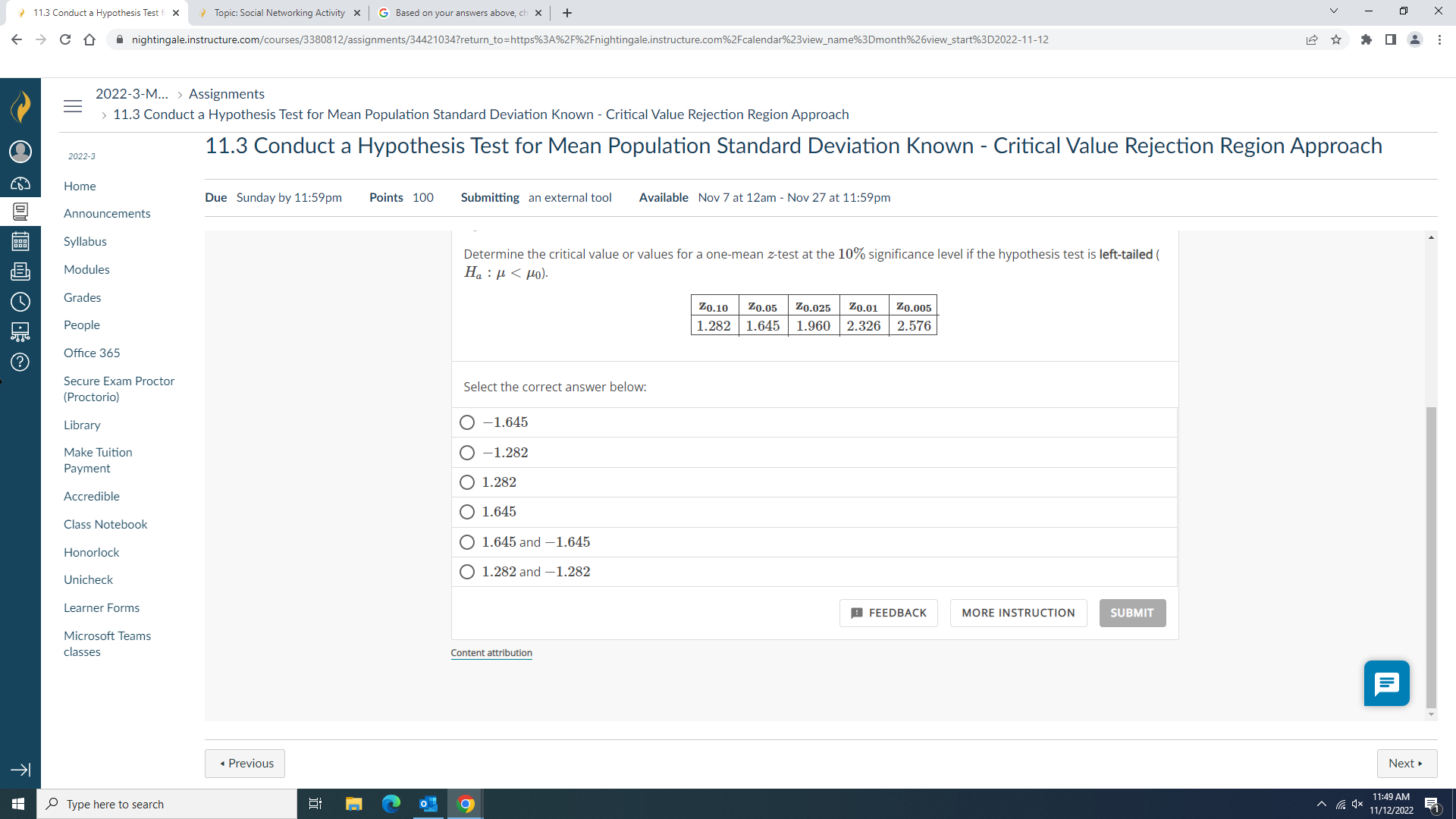Open Grades in course menu
This screenshot has width=1456, height=819.
tap(82, 297)
